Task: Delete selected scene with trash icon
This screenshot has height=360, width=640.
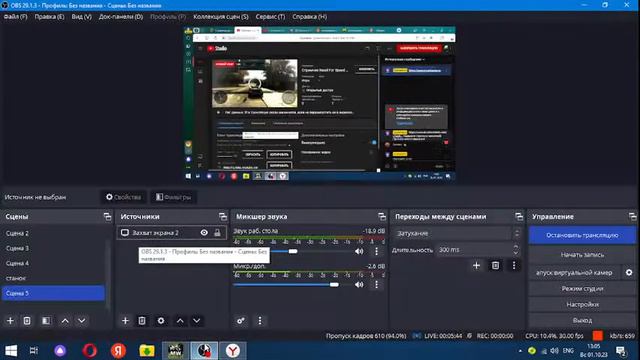Action: pyautogui.click(x=27, y=321)
